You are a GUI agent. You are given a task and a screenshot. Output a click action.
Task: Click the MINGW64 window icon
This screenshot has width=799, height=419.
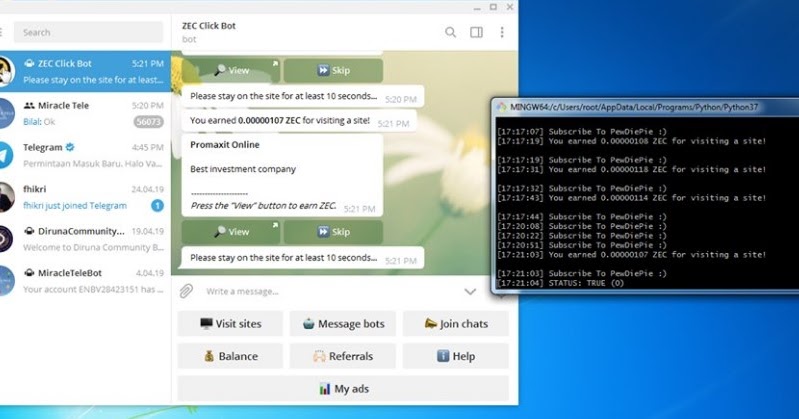[502, 107]
